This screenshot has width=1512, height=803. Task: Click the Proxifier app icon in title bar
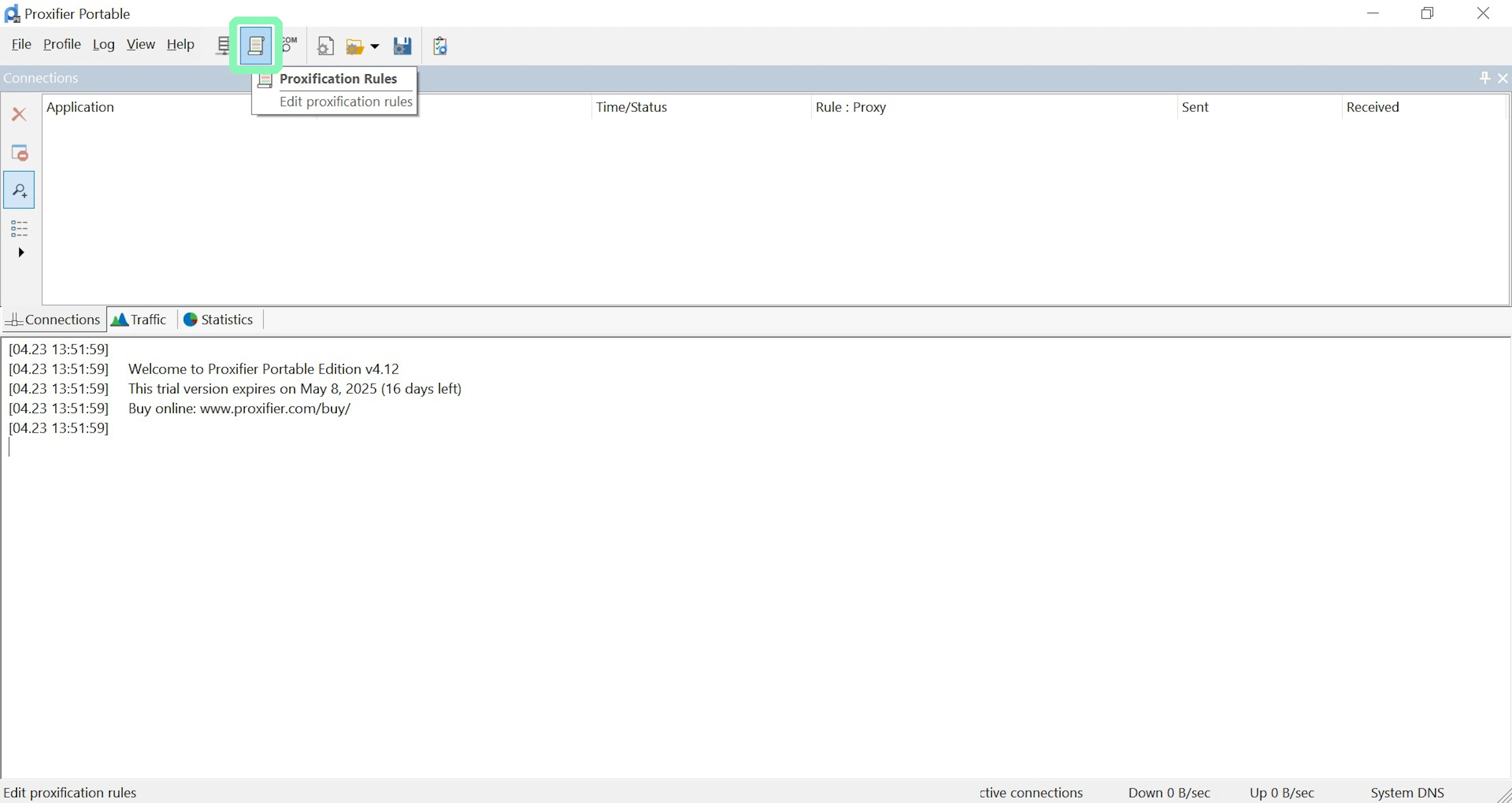click(x=12, y=13)
